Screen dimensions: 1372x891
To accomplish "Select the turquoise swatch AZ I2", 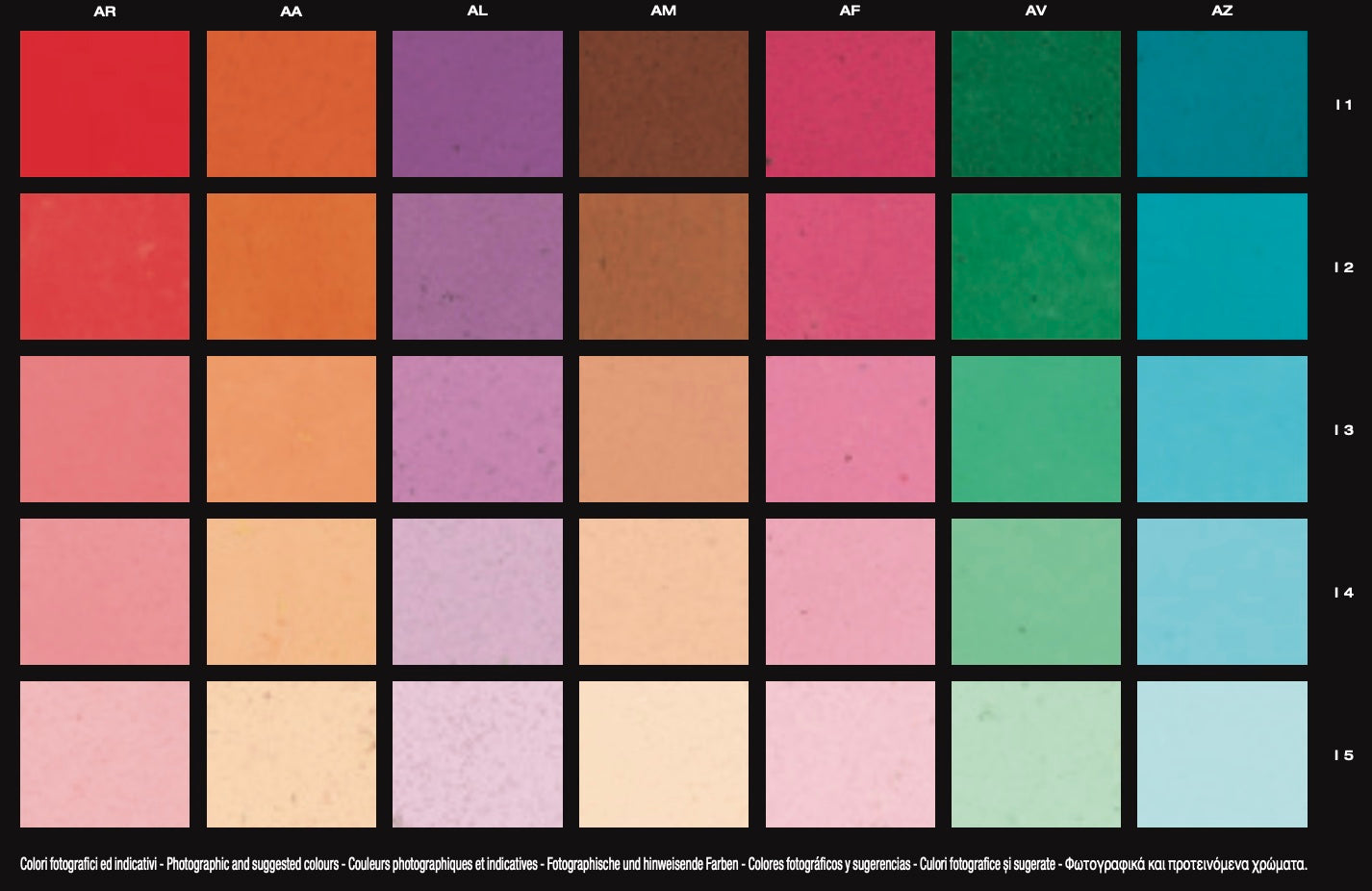I will coord(1222,267).
